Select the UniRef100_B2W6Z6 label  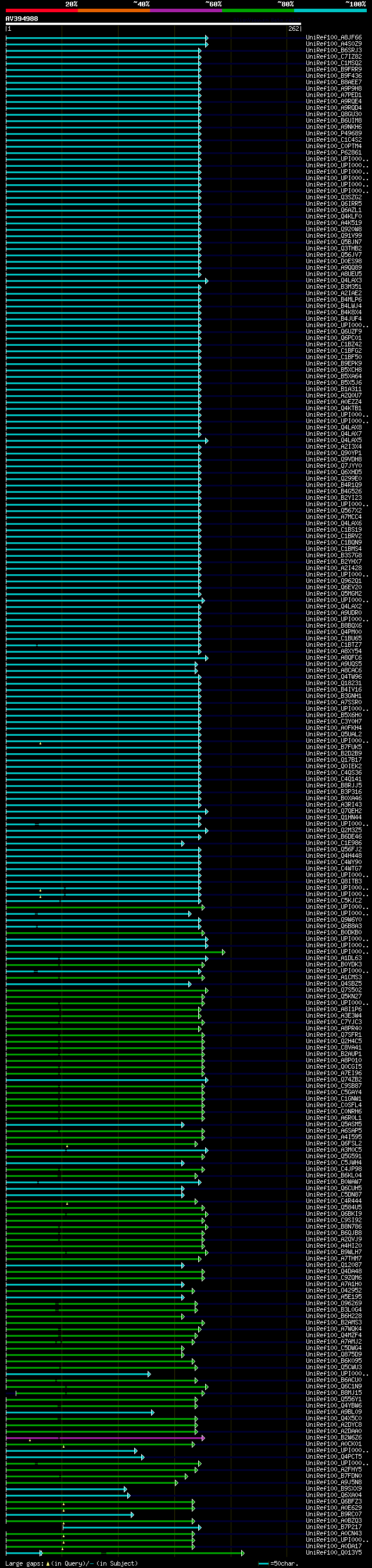coord(334,1438)
